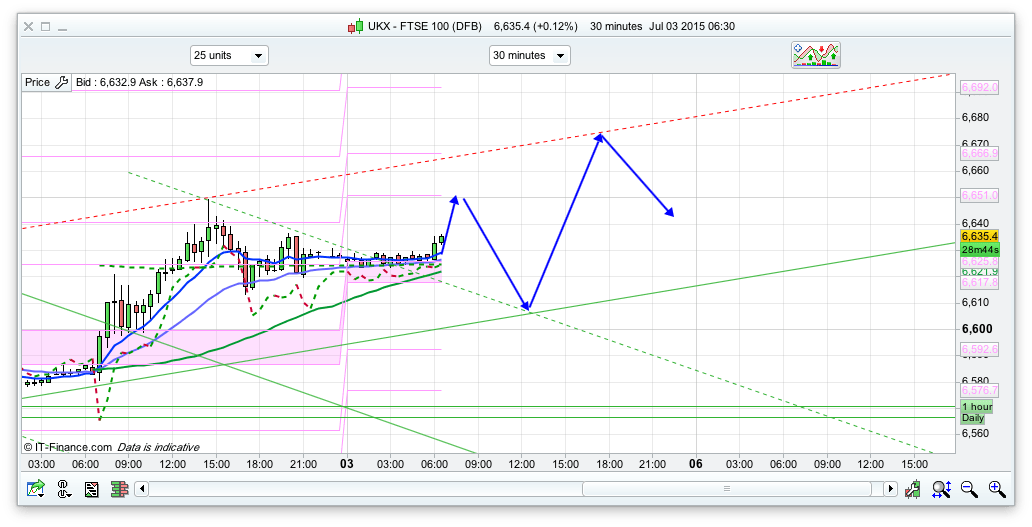Image resolution: width=1032 pixels, height=527 pixels.
Task: Click the 06 date marker on time axis
Action: 696,464
